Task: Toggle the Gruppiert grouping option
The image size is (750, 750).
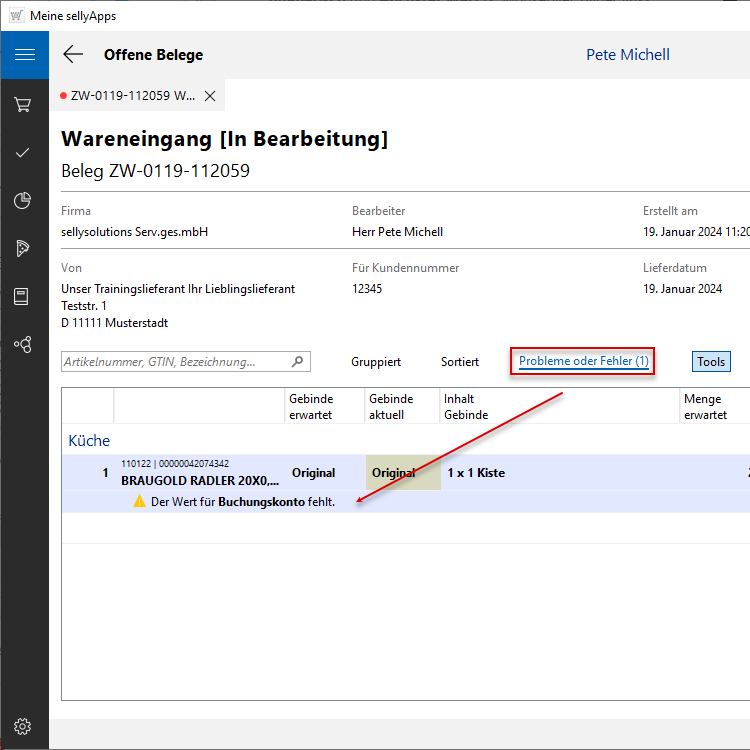Action: click(376, 362)
